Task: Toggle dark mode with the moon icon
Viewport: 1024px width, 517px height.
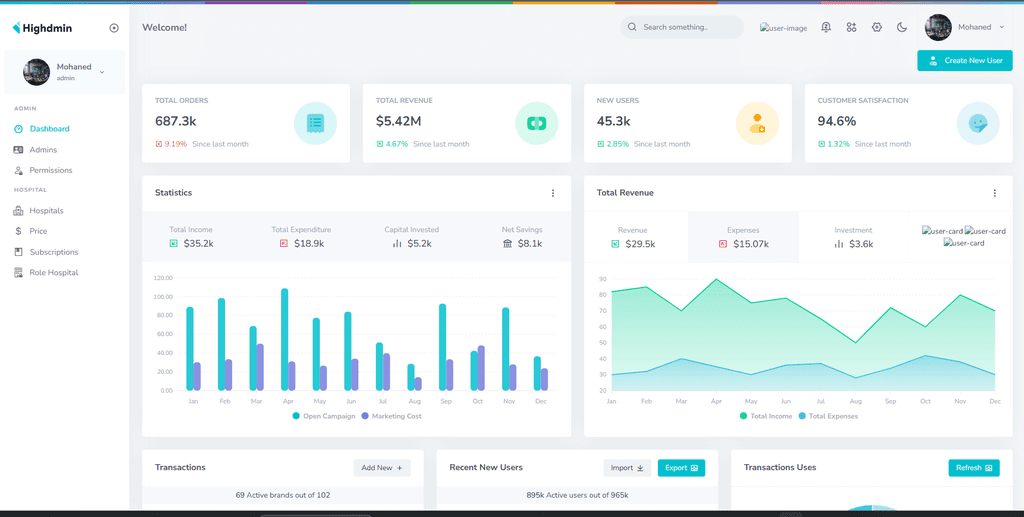Action: point(902,27)
